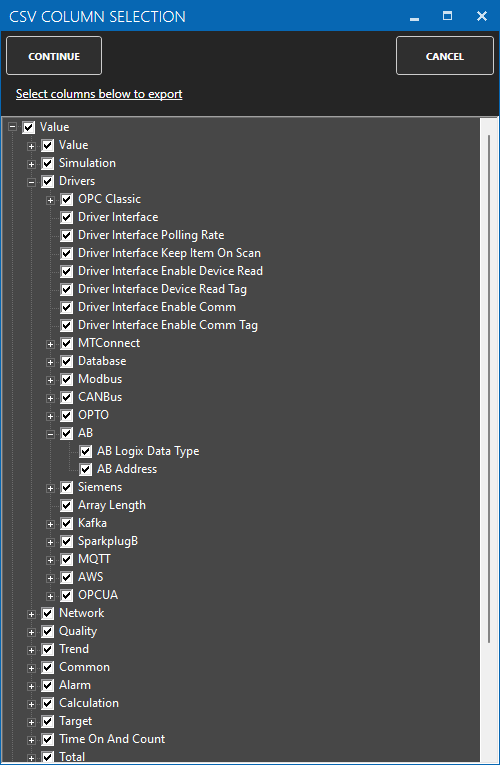
Task: Collapse the AB node
Action: pyautogui.click(x=50, y=434)
